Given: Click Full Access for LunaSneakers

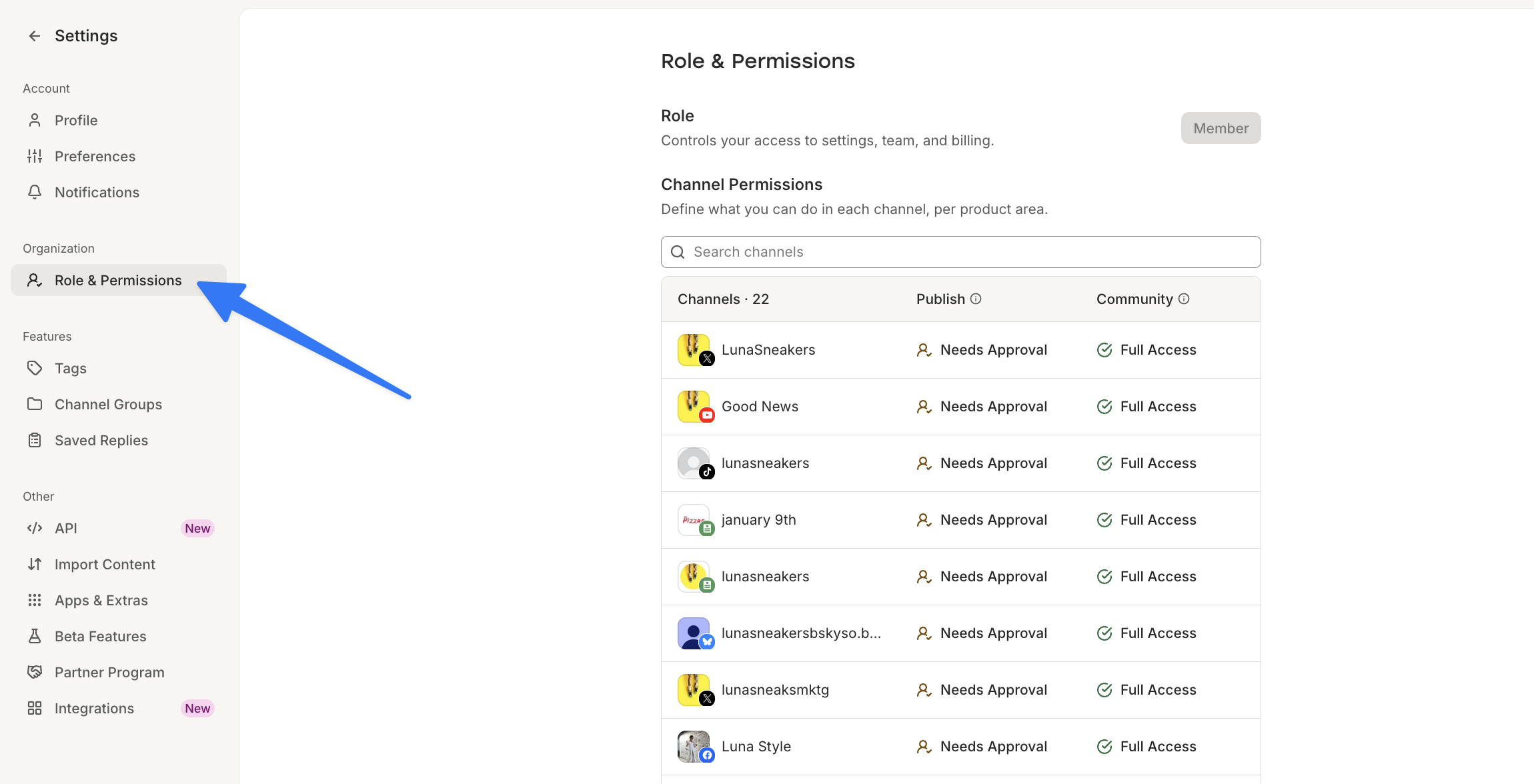Looking at the screenshot, I should 1146,350.
